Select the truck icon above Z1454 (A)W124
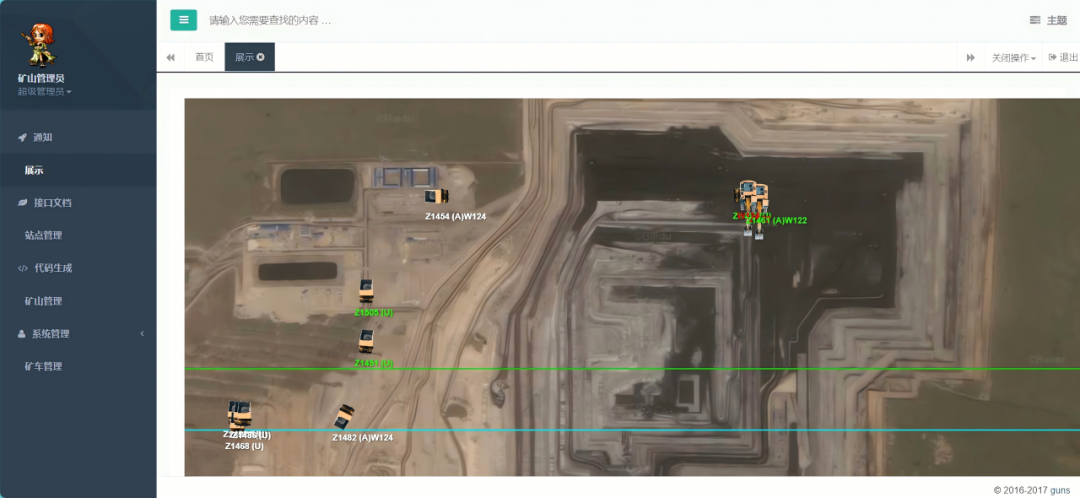Viewport: 1080px width, 498px height. point(437,196)
